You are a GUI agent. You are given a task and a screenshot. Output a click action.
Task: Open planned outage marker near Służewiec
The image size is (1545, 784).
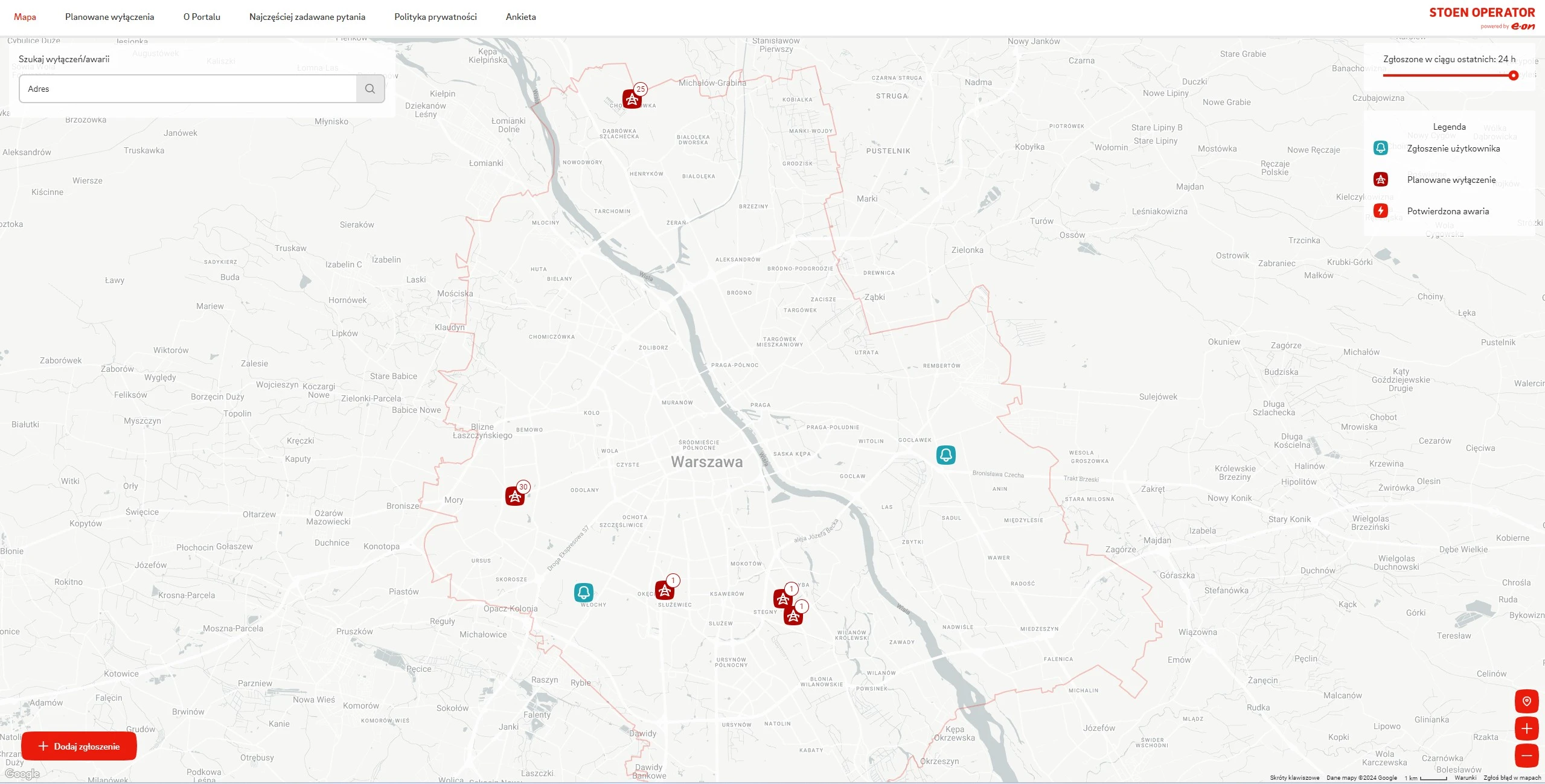[x=665, y=590]
